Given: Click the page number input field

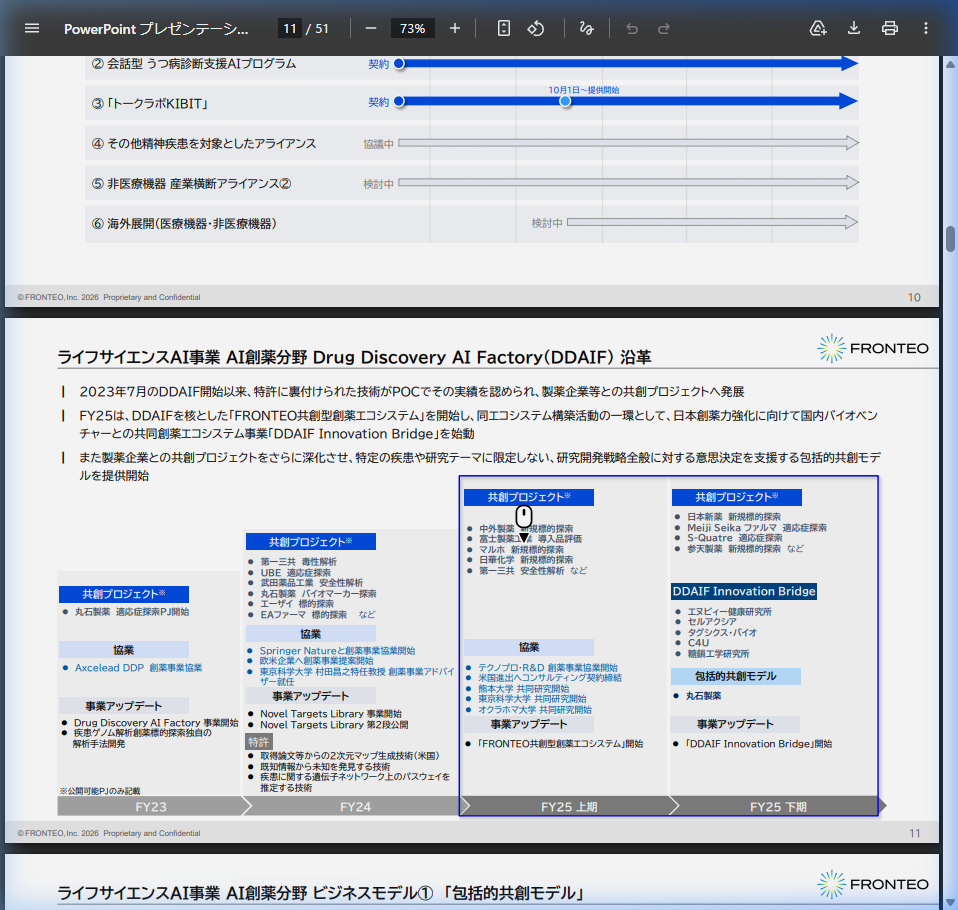Looking at the screenshot, I should 289,28.
